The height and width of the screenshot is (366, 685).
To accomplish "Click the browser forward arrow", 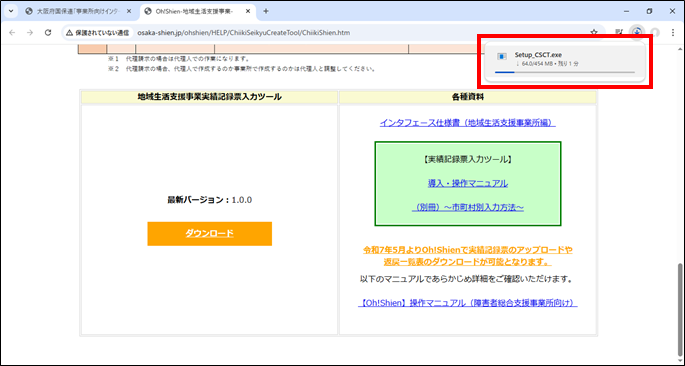I will pos(30,33).
